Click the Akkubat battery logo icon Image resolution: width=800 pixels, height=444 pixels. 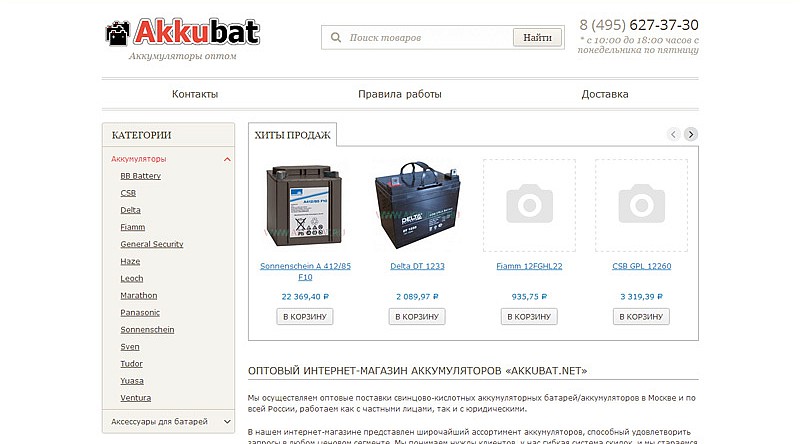118,34
